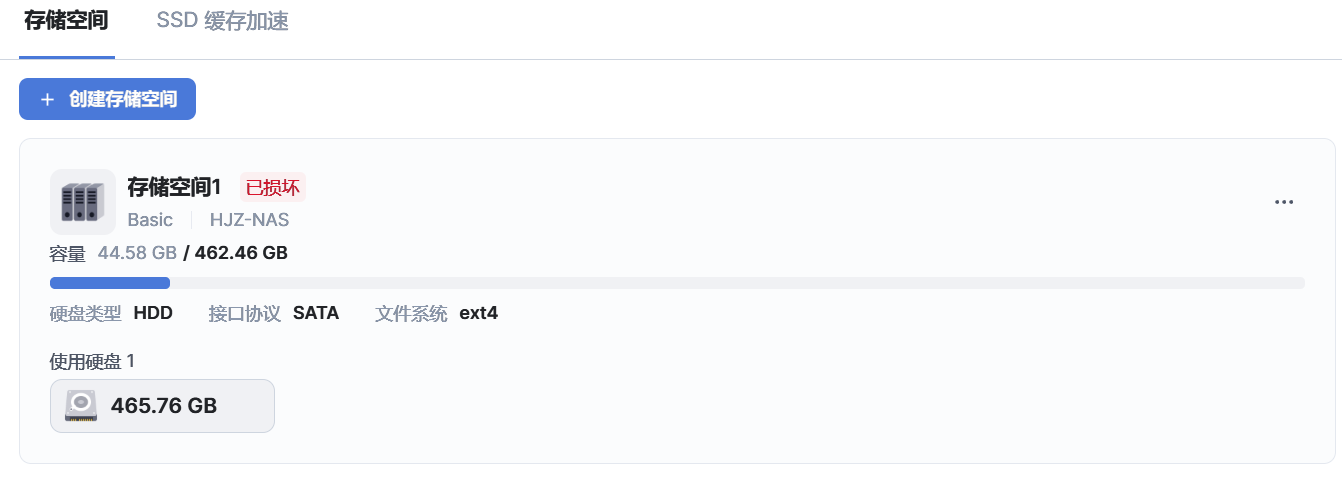
Task: Click the 使用硬盘 1 label
Action: coord(92,361)
